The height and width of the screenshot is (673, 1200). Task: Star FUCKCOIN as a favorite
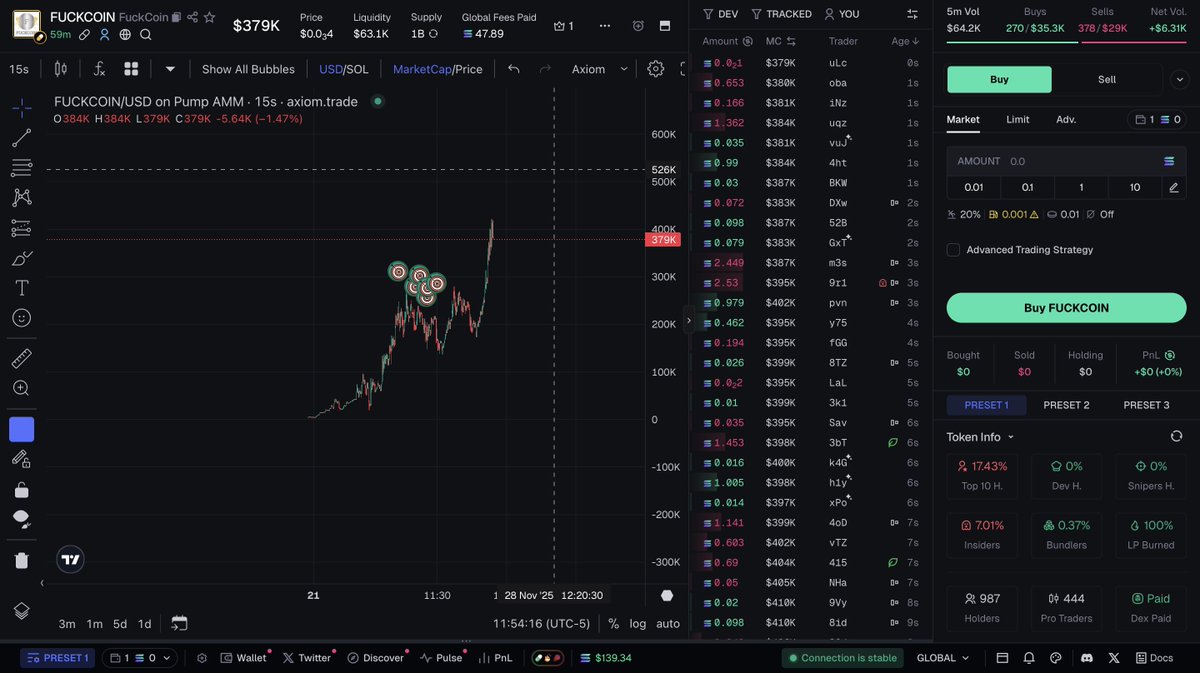coord(209,17)
